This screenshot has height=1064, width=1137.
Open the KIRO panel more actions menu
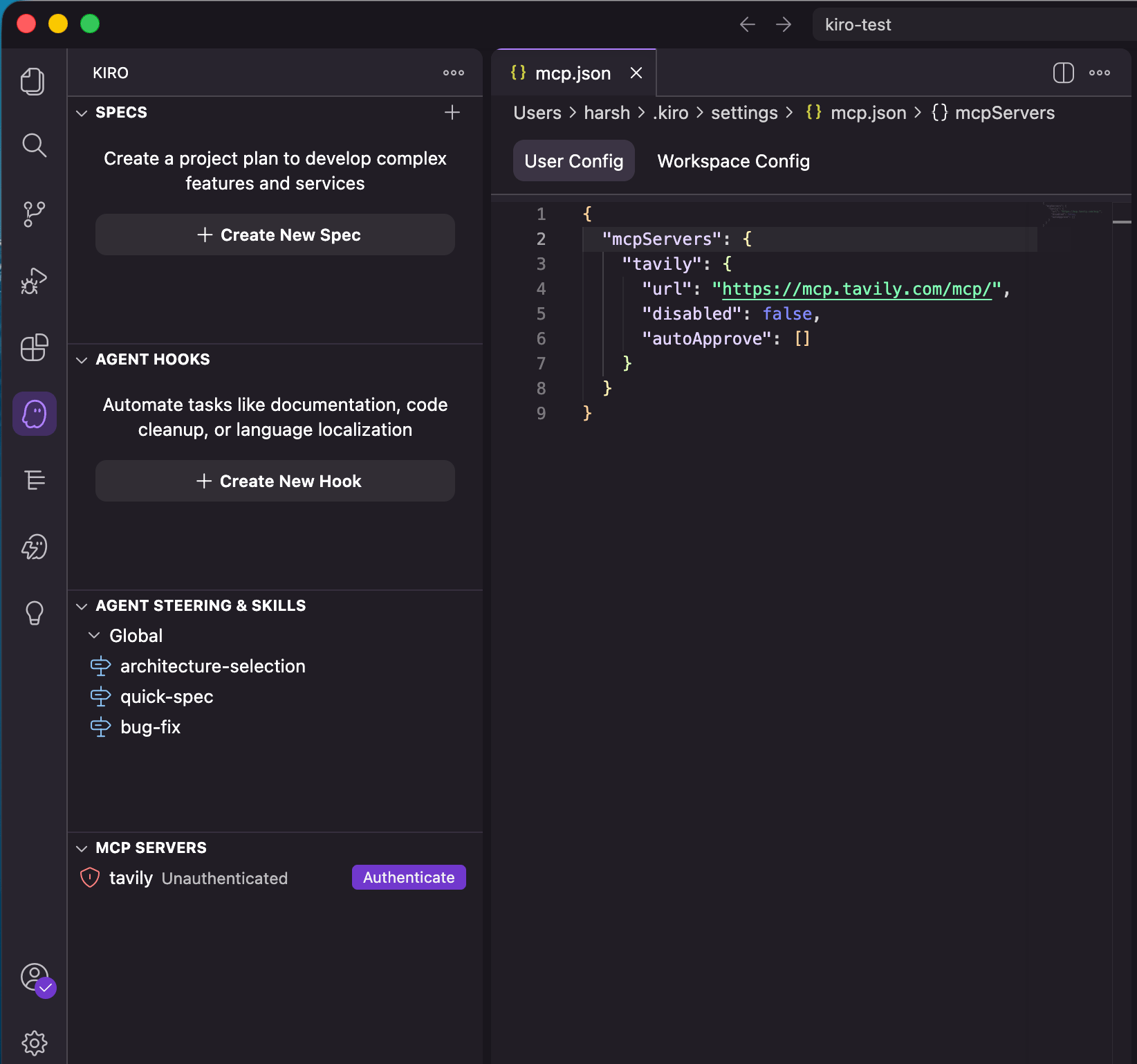click(454, 73)
